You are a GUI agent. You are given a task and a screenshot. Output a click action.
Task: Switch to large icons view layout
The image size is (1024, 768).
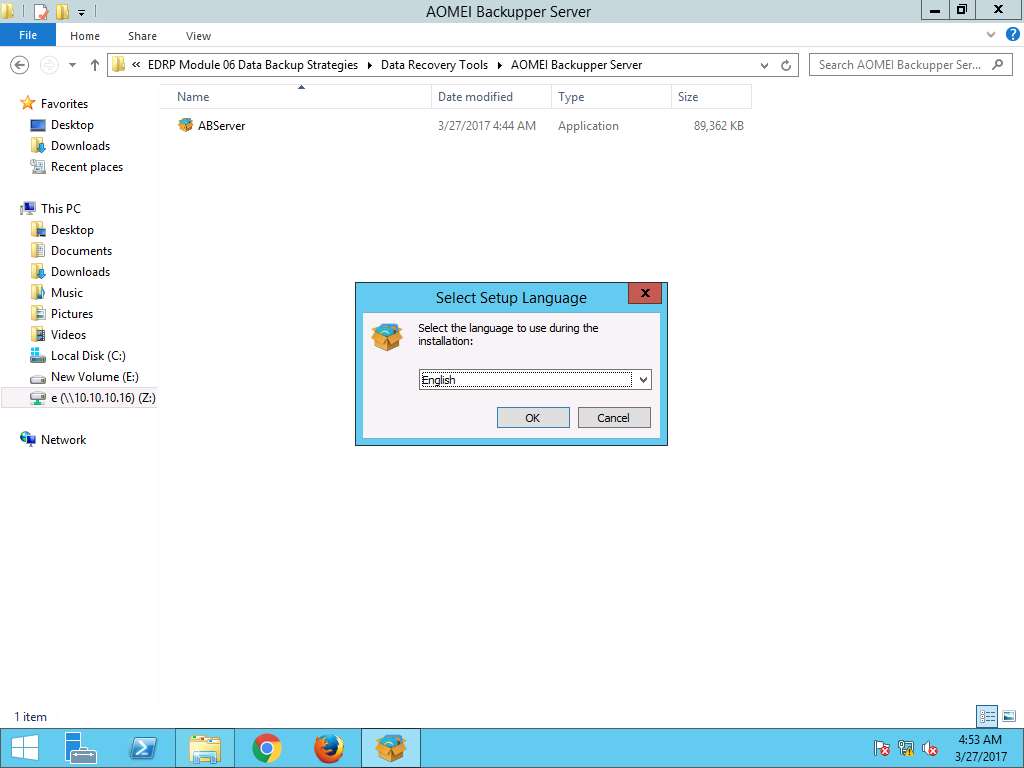[1009, 716]
